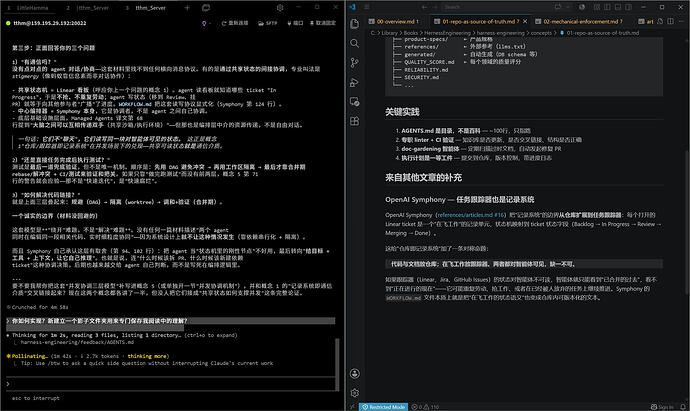
Task: Click 'harness-engineering' breadcrumb segment
Action: tap(500, 33)
